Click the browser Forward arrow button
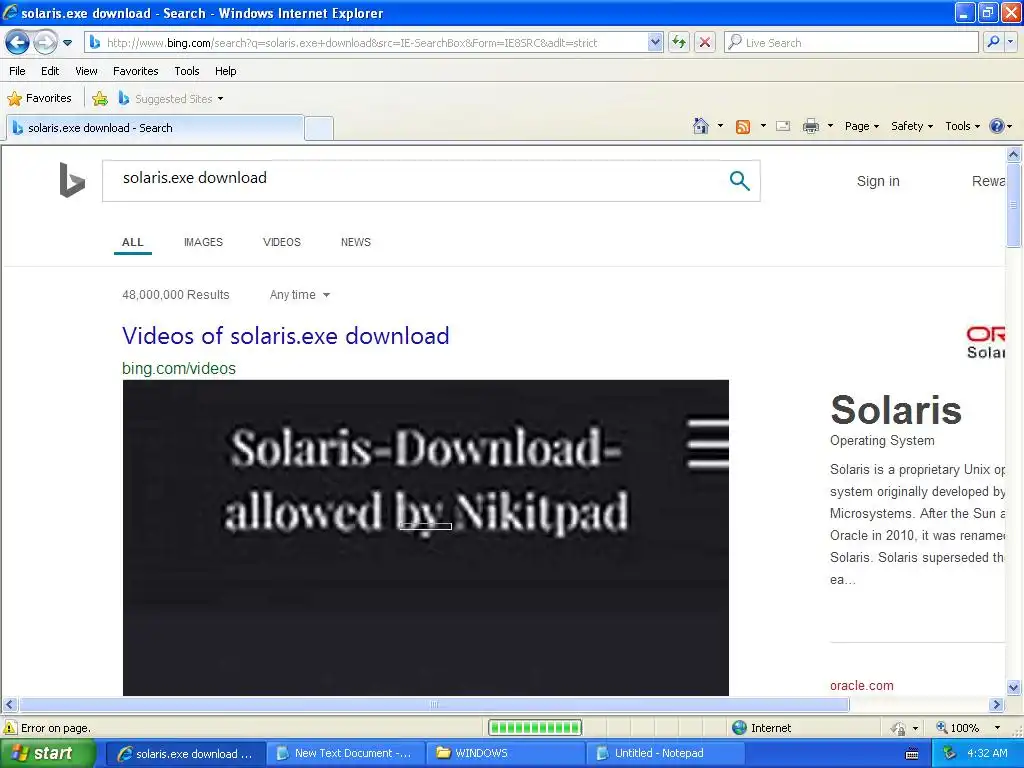 click(45, 43)
